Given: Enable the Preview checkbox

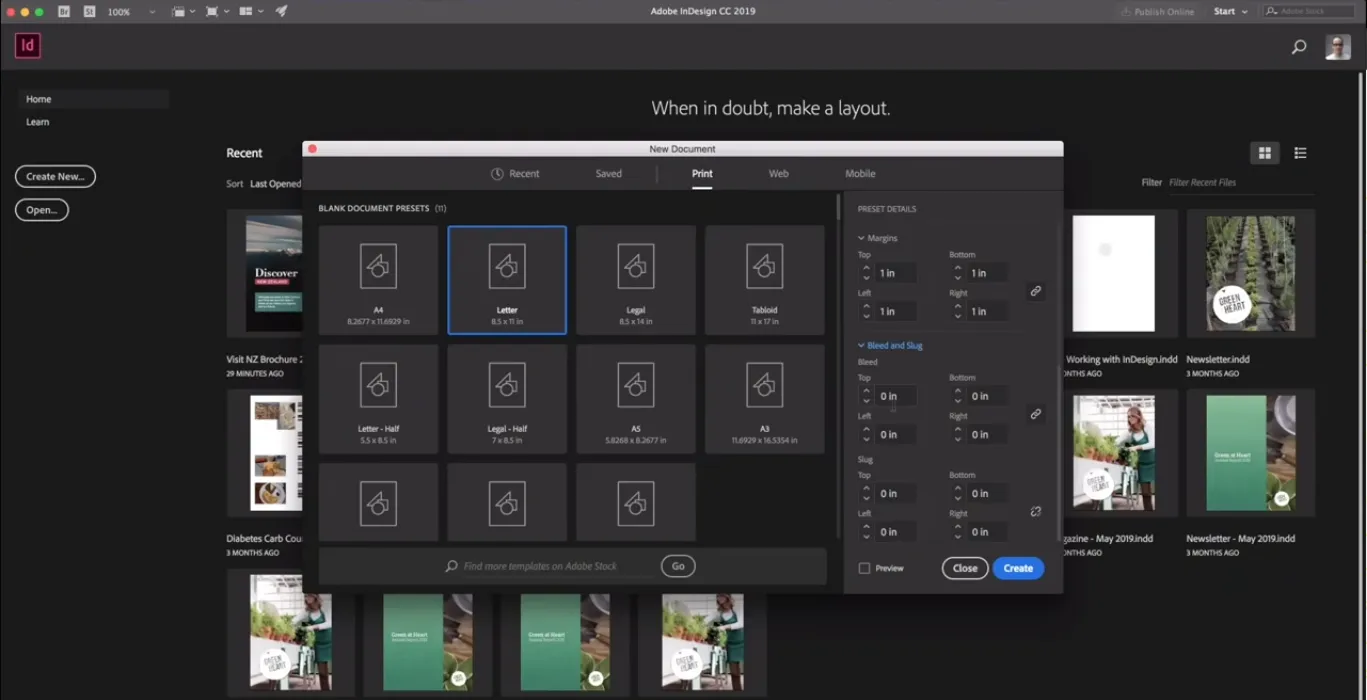Looking at the screenshot, I should [864, 568].
